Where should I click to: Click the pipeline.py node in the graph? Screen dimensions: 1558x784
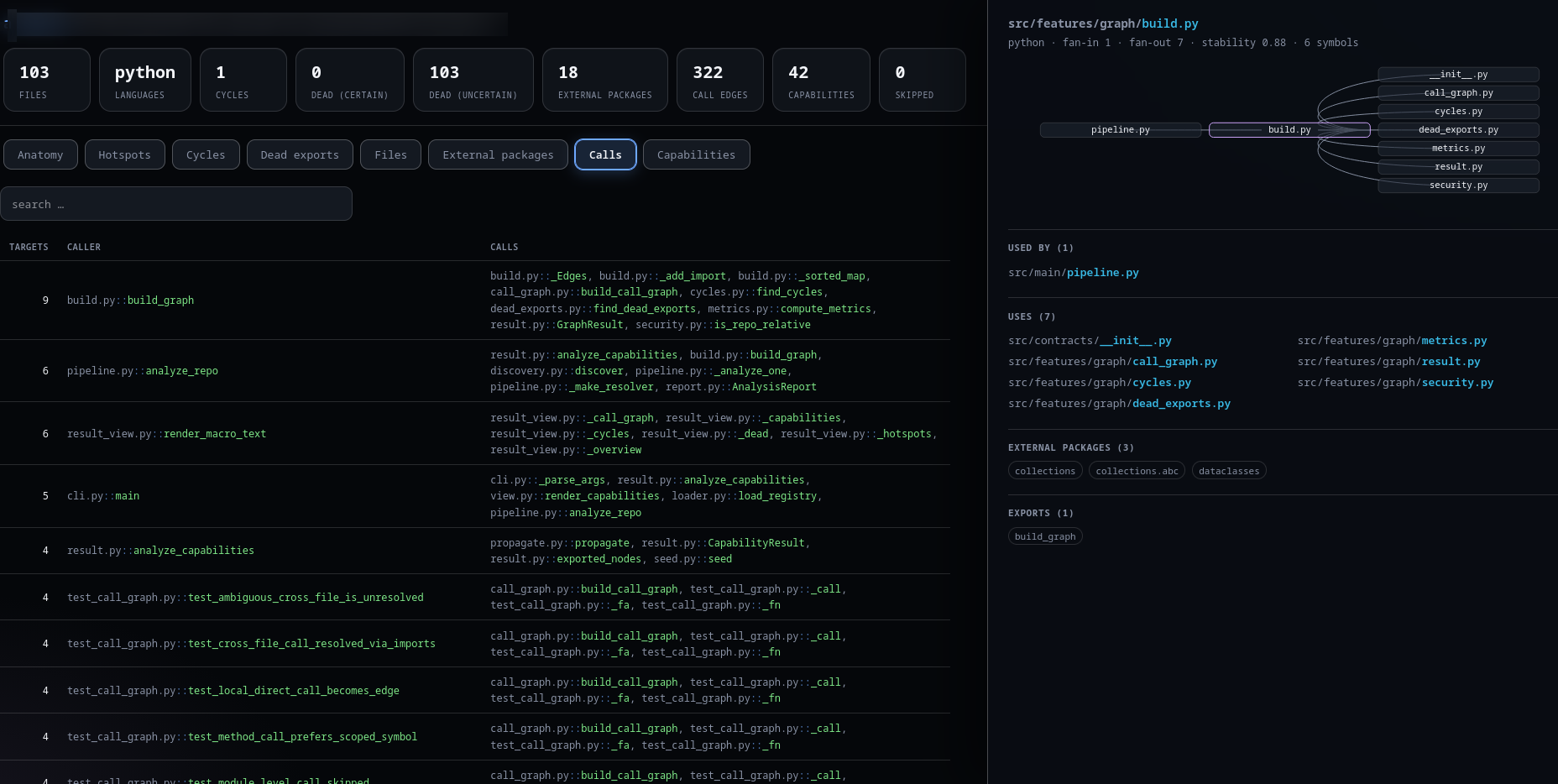[x=1121, y=130]
